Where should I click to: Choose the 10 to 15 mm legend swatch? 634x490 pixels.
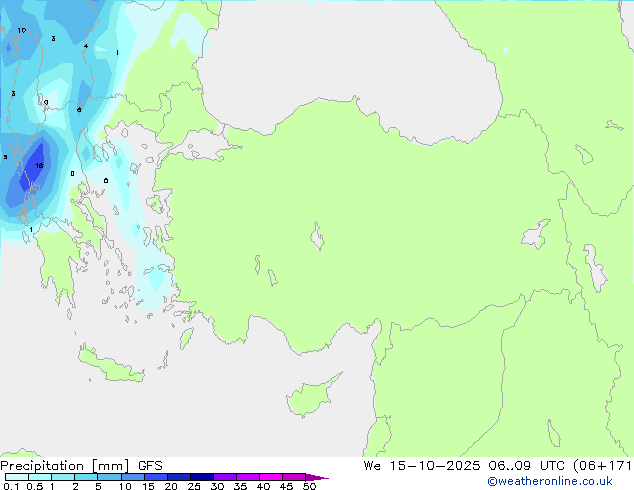[x=133, y=477]
